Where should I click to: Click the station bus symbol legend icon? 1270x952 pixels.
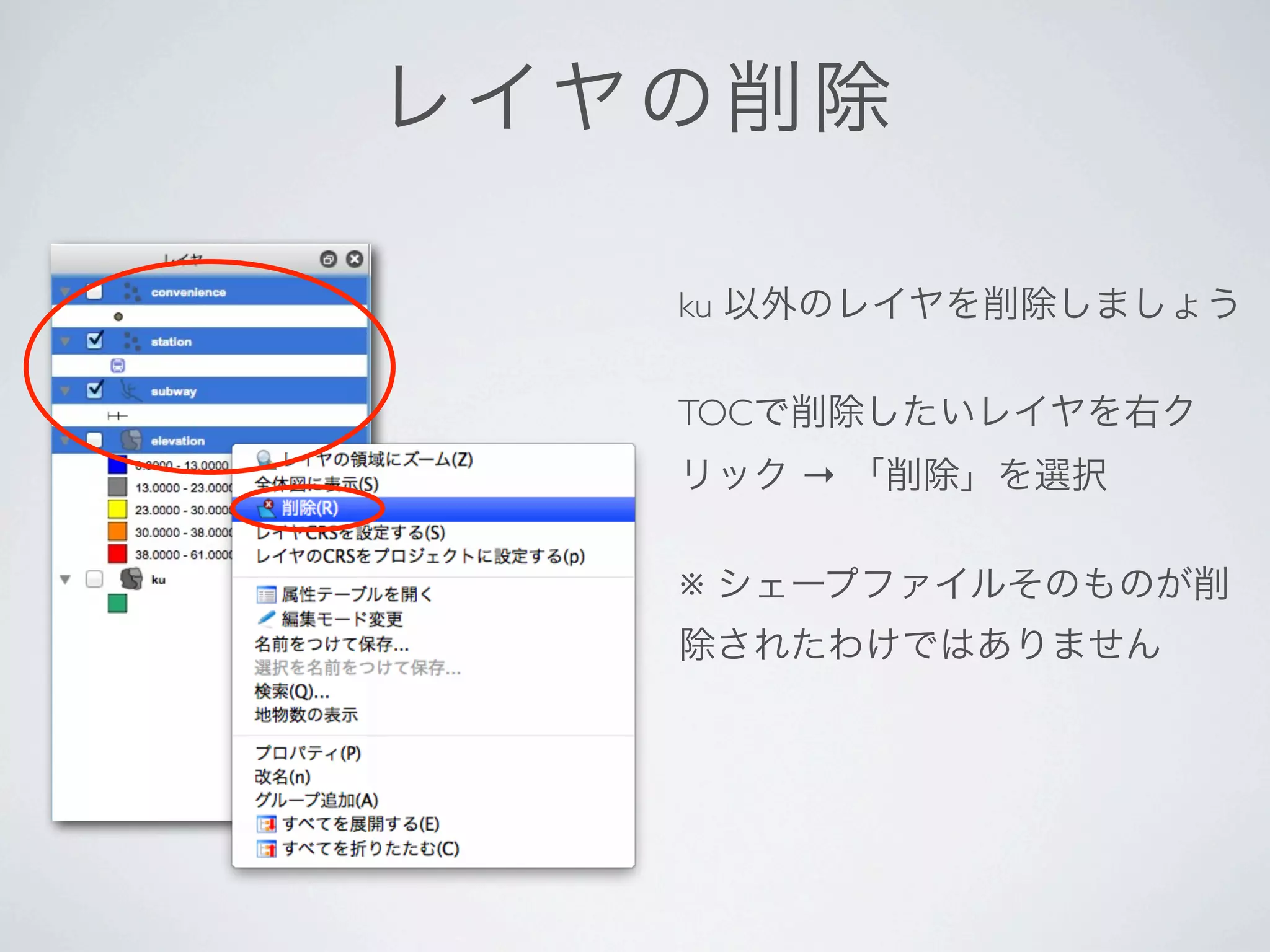tap(118, 366)
